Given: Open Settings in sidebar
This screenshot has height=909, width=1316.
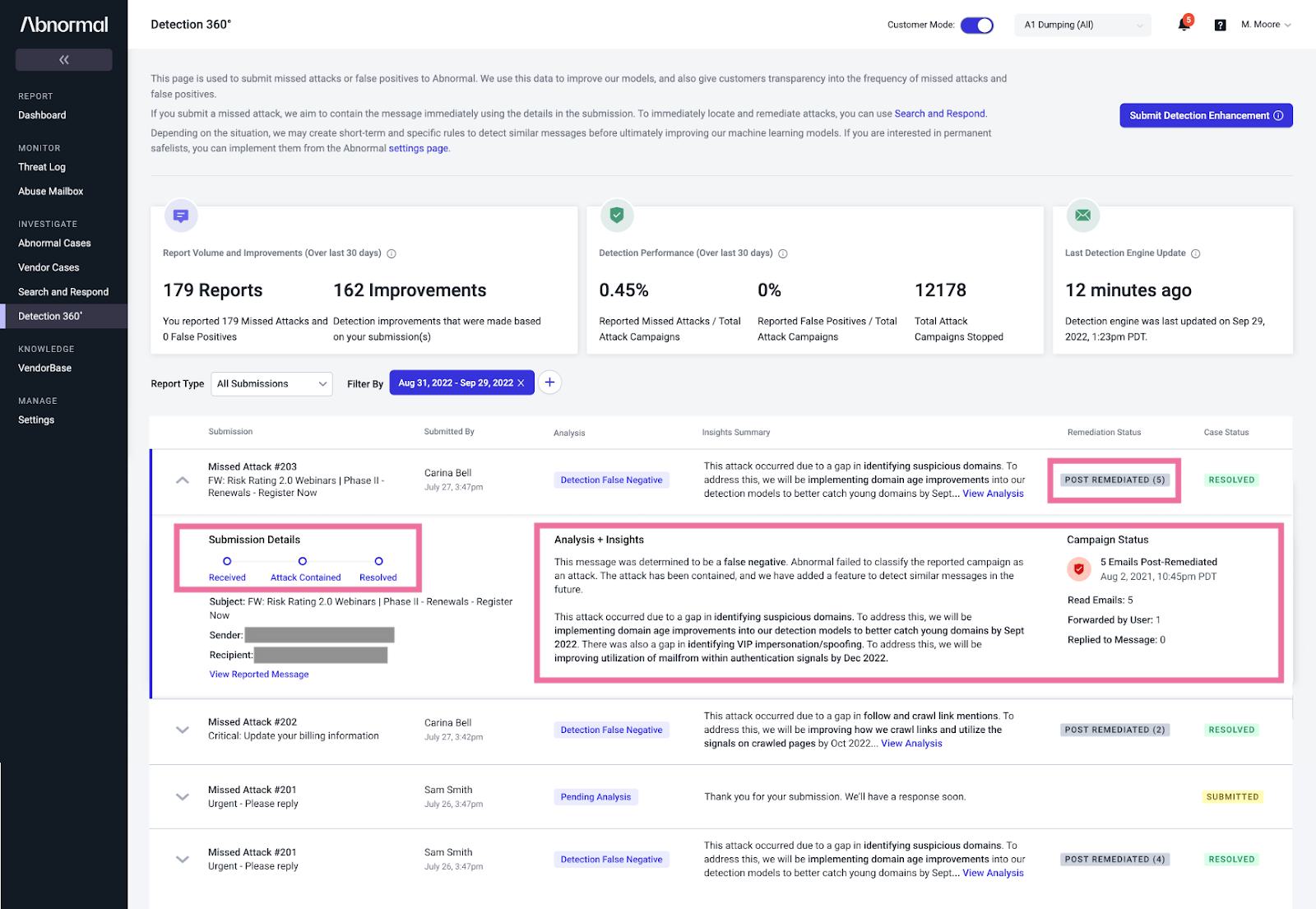Looking at the screenshot, I should pos(36,420).
